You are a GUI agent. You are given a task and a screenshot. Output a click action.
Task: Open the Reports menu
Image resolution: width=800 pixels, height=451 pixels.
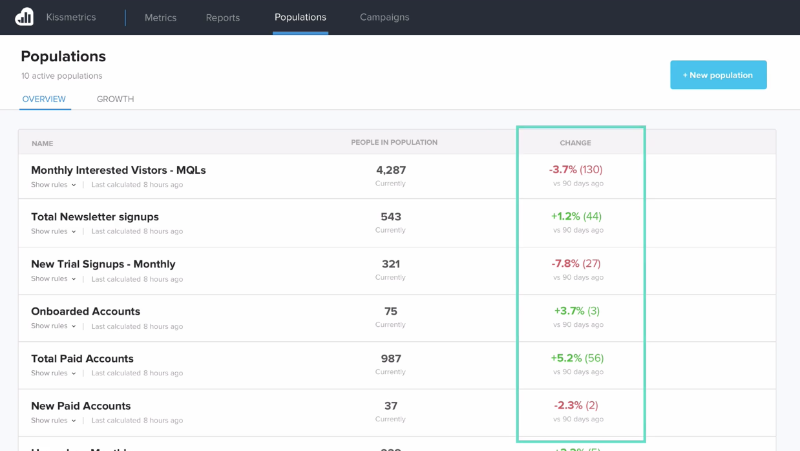click(x=222, y=17)
